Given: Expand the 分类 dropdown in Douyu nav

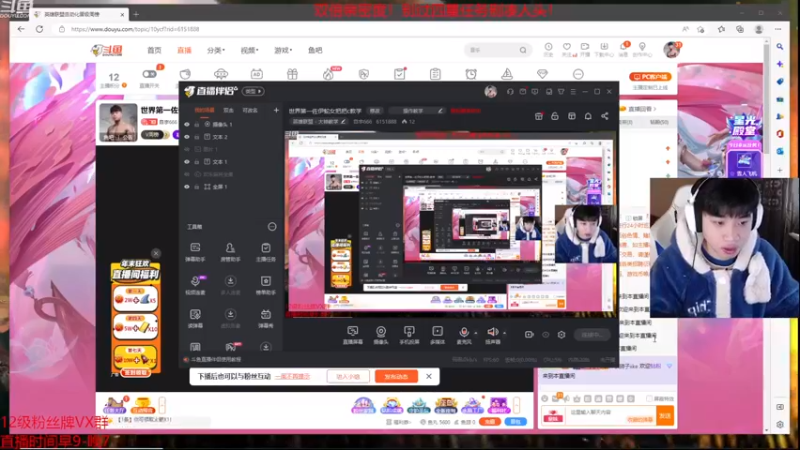Looking at the screenshot, I should point(216,50).
